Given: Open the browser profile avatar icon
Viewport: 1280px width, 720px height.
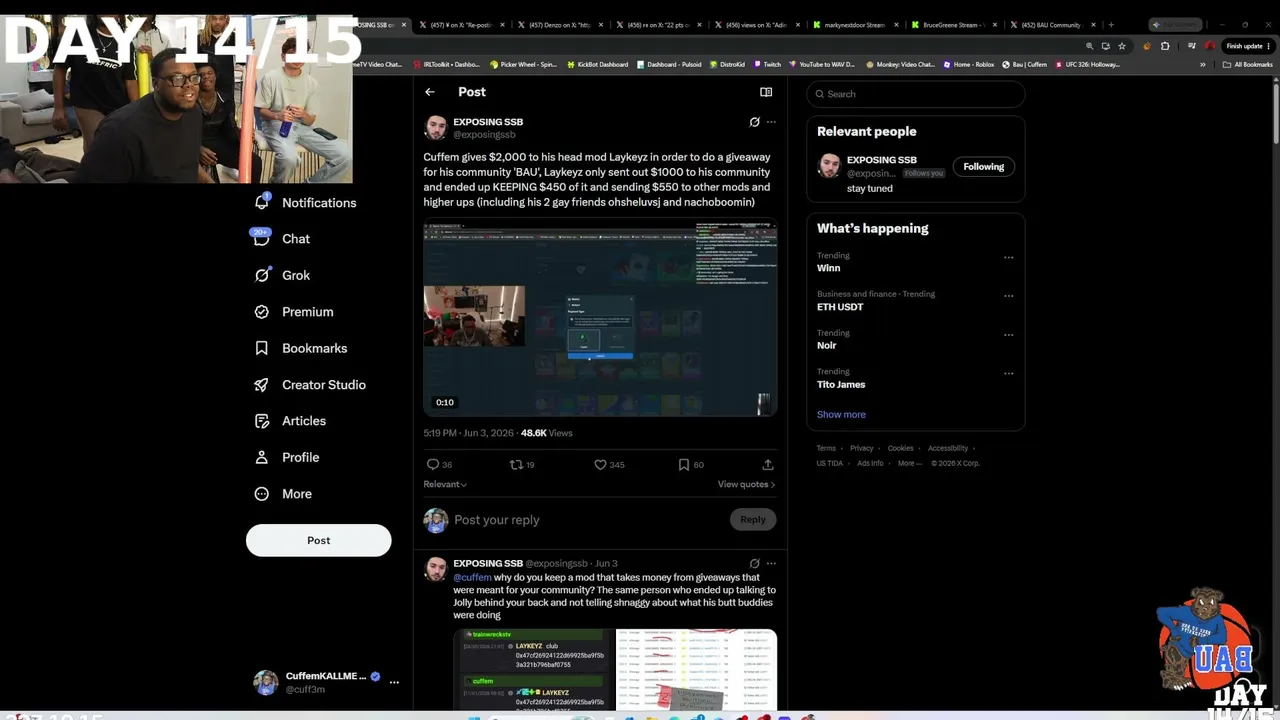Looking at the screenshot, I should tap(1210, 46).
